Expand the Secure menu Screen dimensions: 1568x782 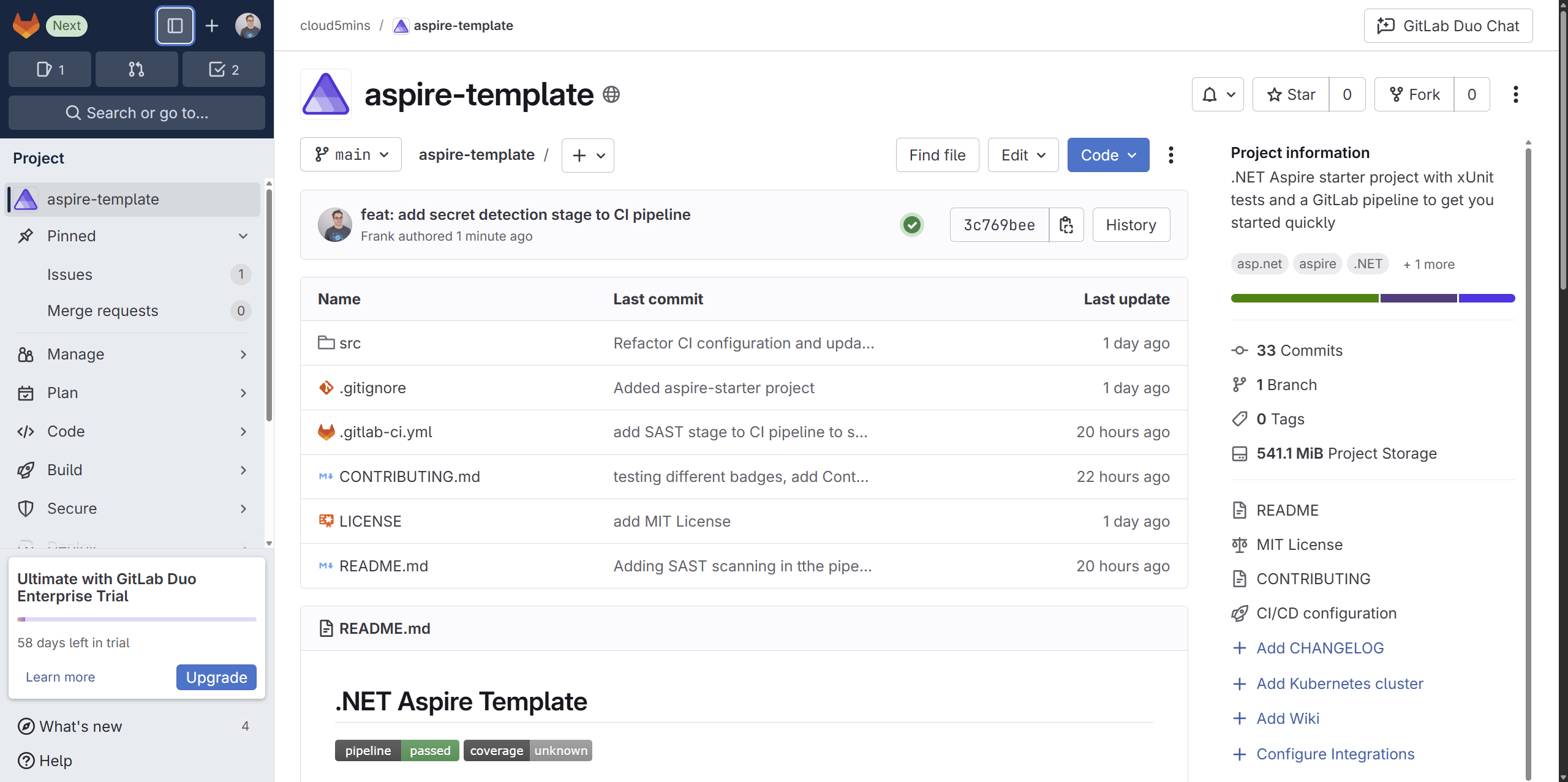pos(133,508)
